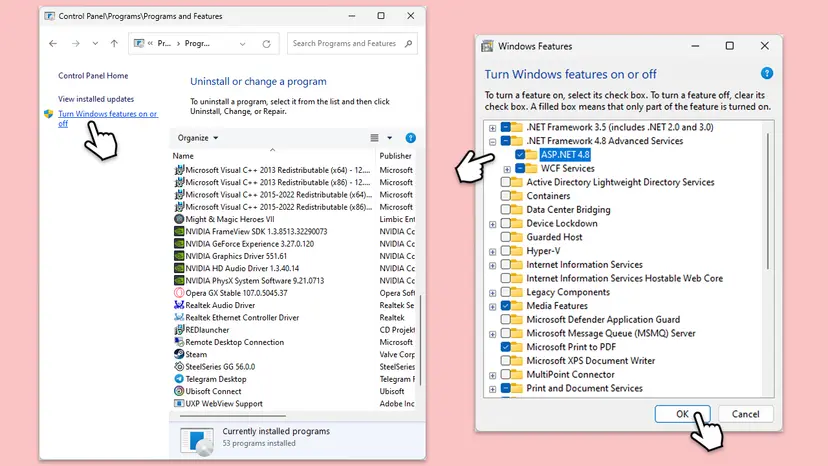The width and height of the screenshot is (828, 466).
Task: Enable Microsoft Defender Application Guard checkbox
Action: pyautogui.click(x=505, y=319)
